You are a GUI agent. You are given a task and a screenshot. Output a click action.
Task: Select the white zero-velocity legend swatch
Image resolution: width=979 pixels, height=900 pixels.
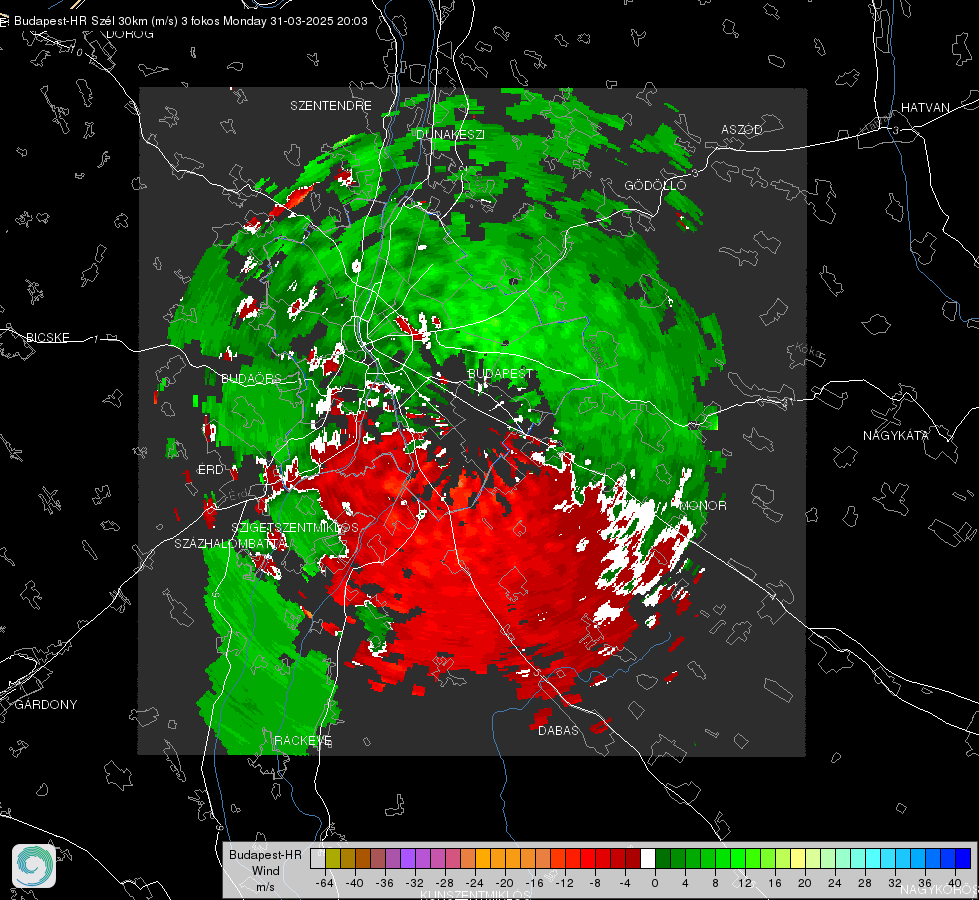(648, 858)
